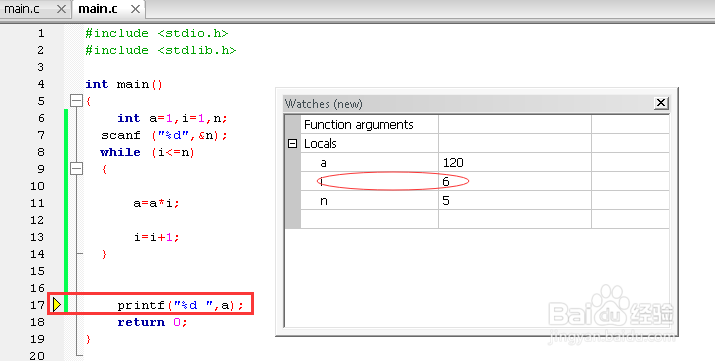Click the value 5 of variable n
This screenshot has width=715, height=361.
point(446,201)
